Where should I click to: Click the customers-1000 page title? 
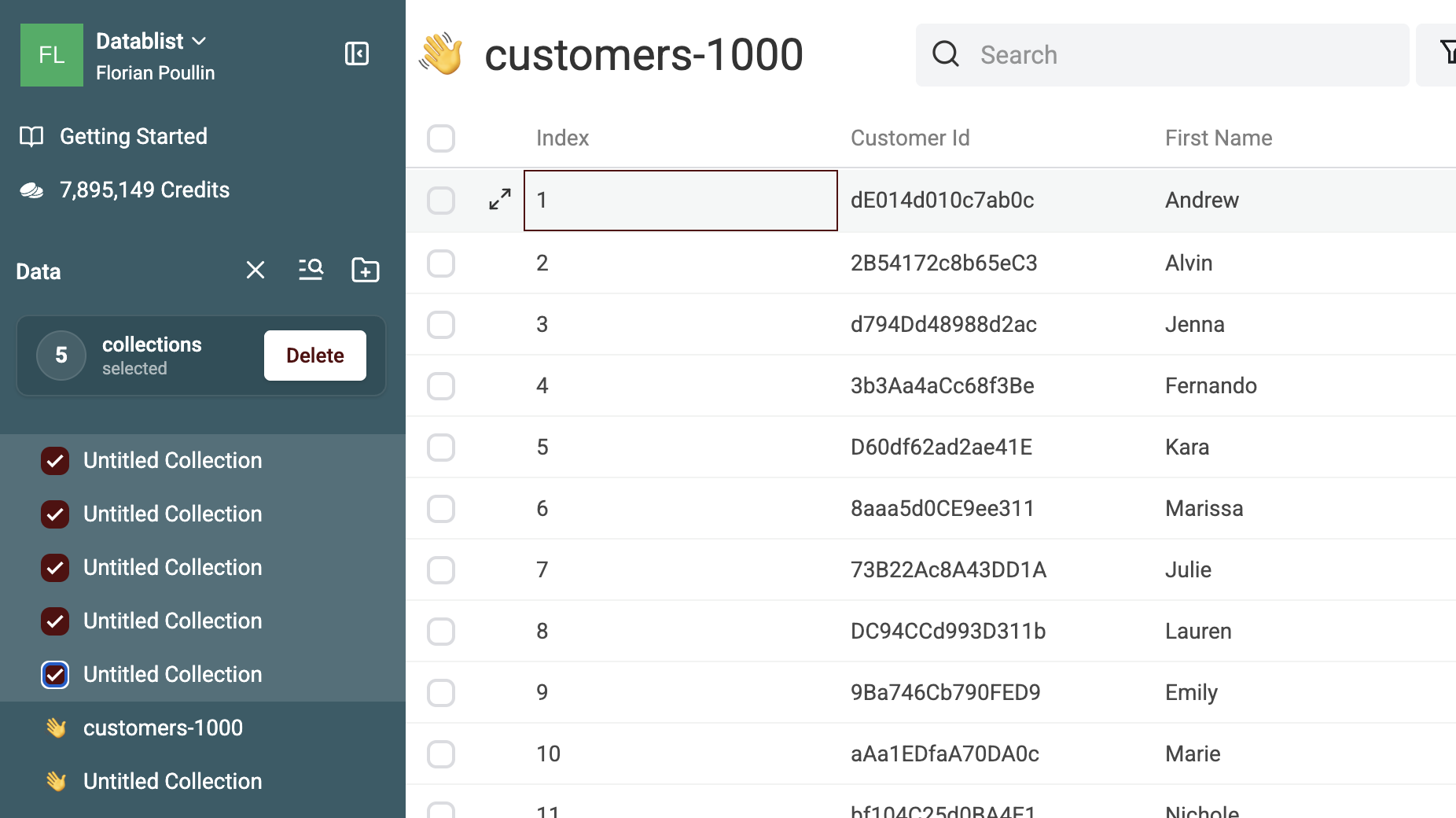coord(644,55)
